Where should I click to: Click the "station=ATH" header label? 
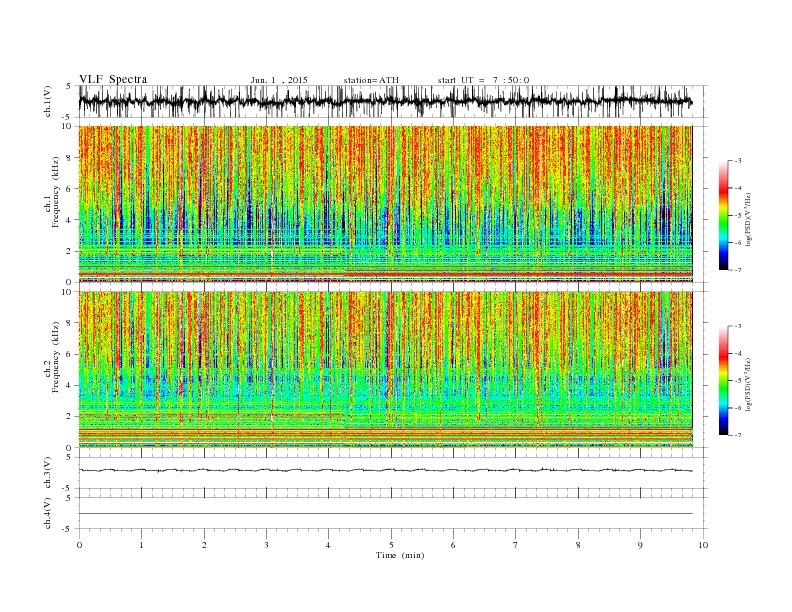(x=371, y=80)
